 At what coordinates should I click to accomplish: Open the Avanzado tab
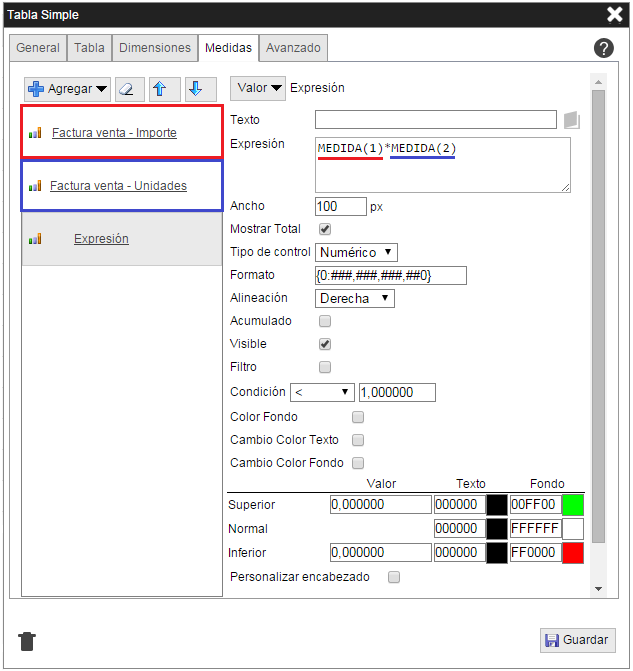click(293, 48)
